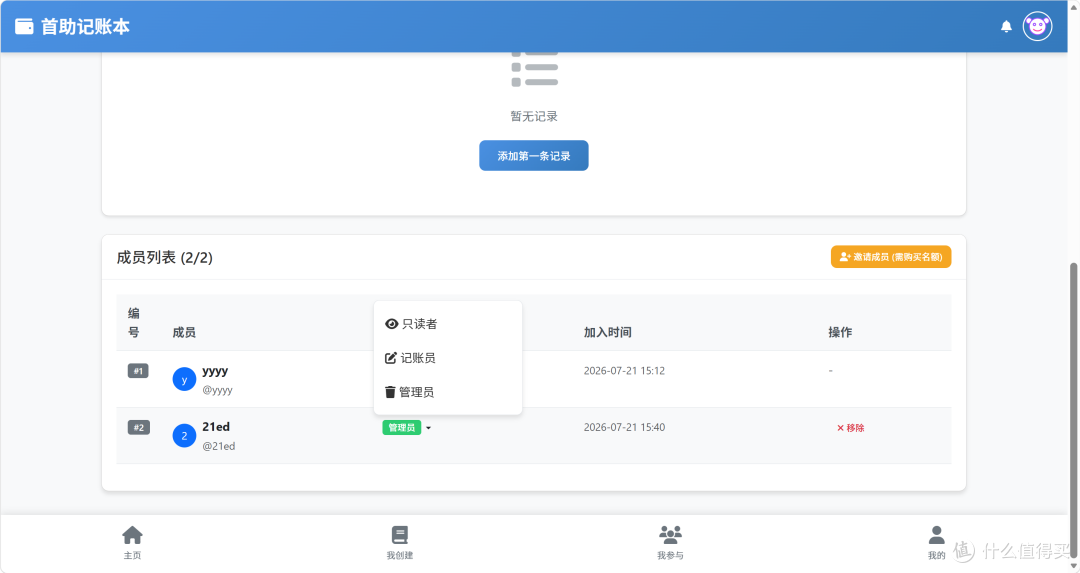Open 我创建 tab label
This screenshot has height=573, width=1080.
pyautogui.click(x=399, y=556)
